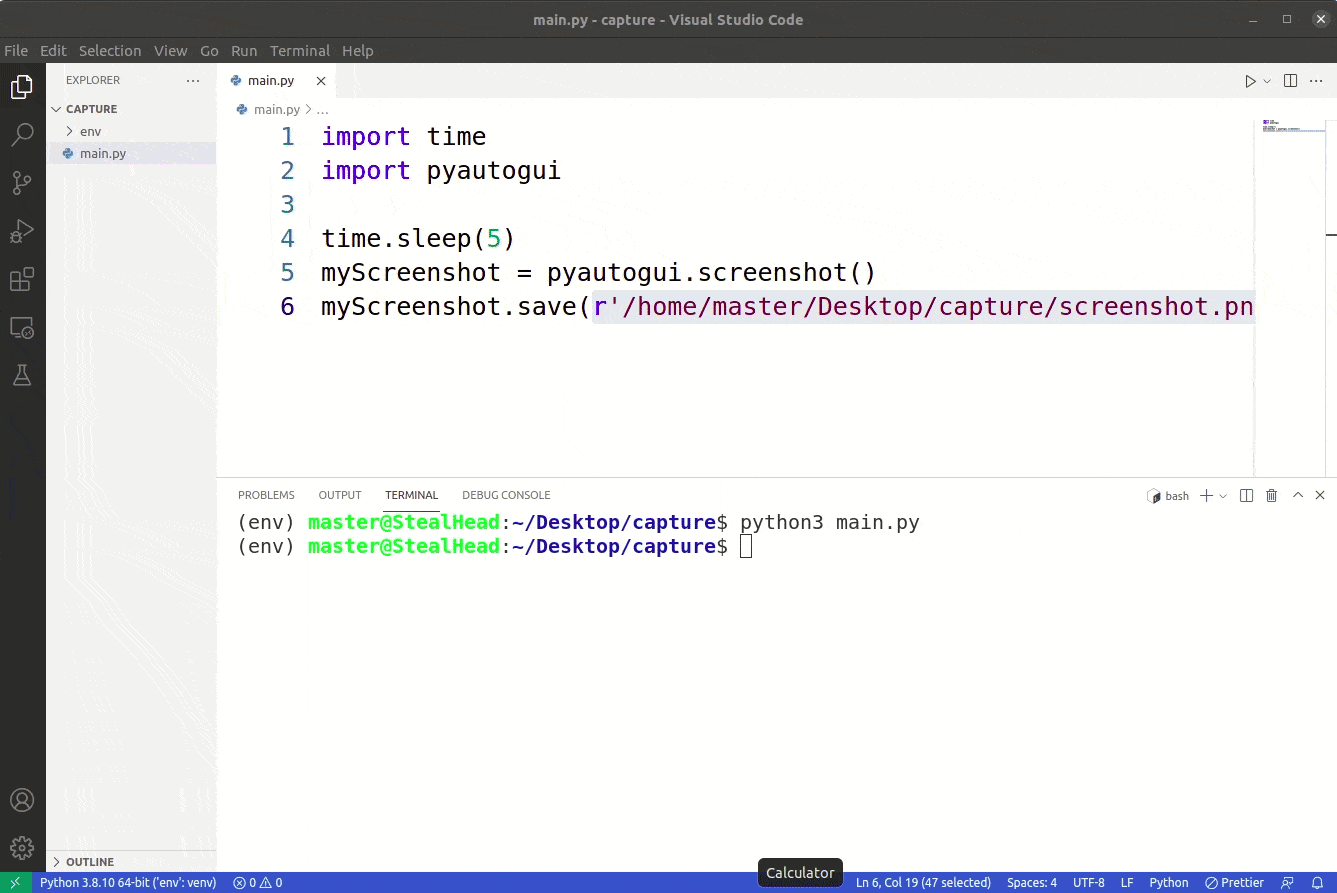1337x893 pixels.
Task: Toggle the notifications bell
Action: point(1320,882)
